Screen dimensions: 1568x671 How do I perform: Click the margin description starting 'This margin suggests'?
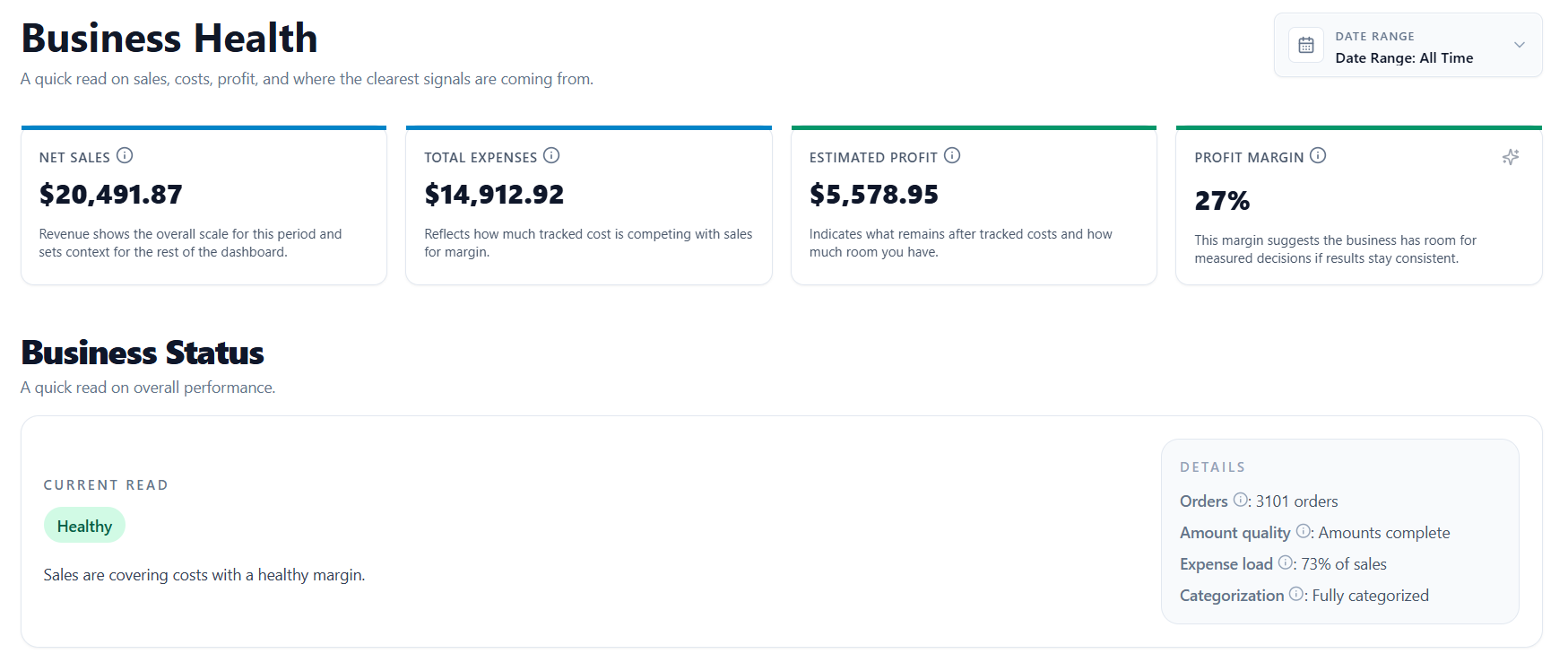[x=1335, y=249]
